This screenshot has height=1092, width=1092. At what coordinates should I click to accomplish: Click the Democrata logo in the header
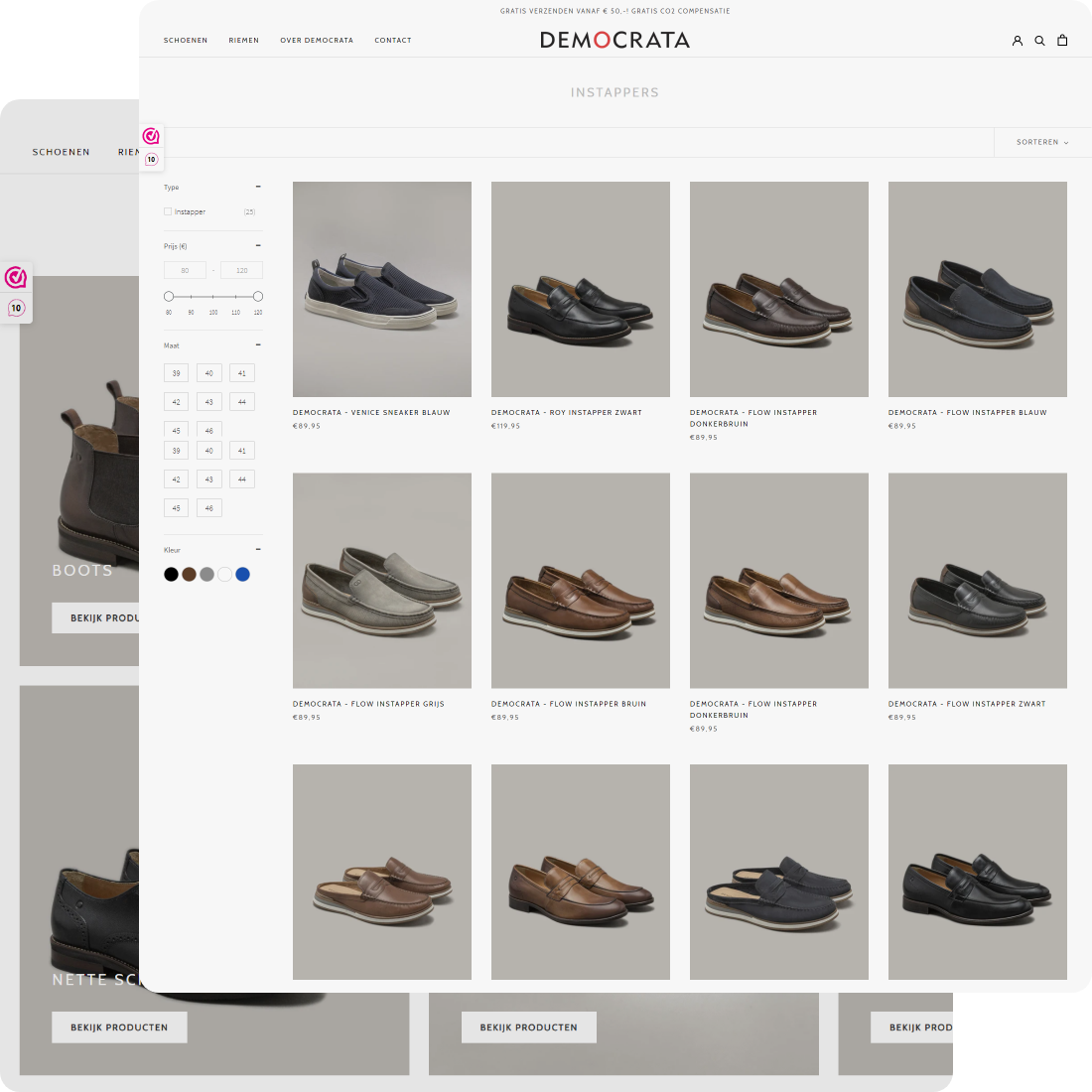pyautogui.click(x=614, y=40)
